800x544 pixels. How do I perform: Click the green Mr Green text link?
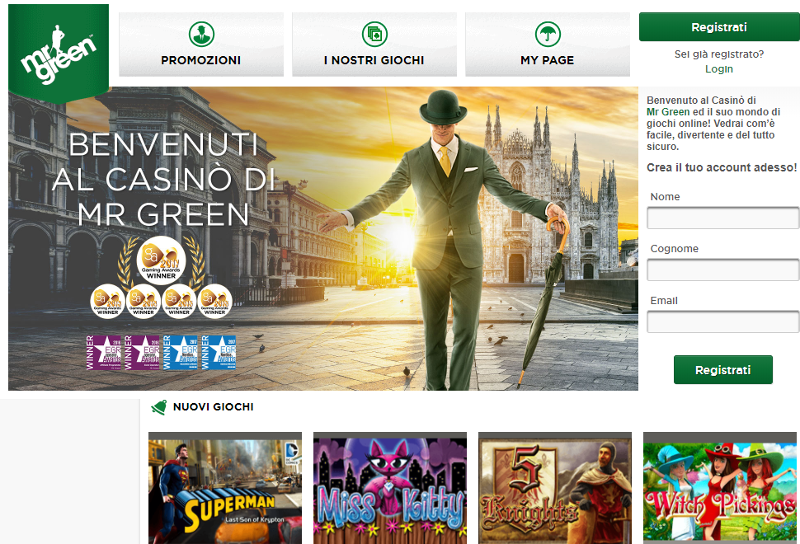tap(668, 112)
